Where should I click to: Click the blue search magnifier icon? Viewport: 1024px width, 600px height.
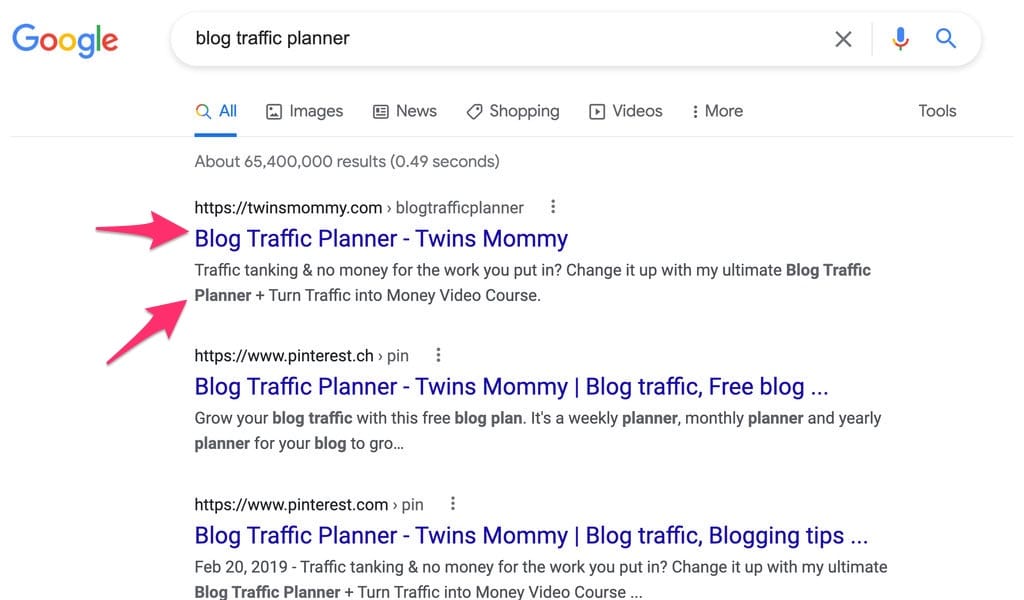pyautogui.click(x=945, y=39)
